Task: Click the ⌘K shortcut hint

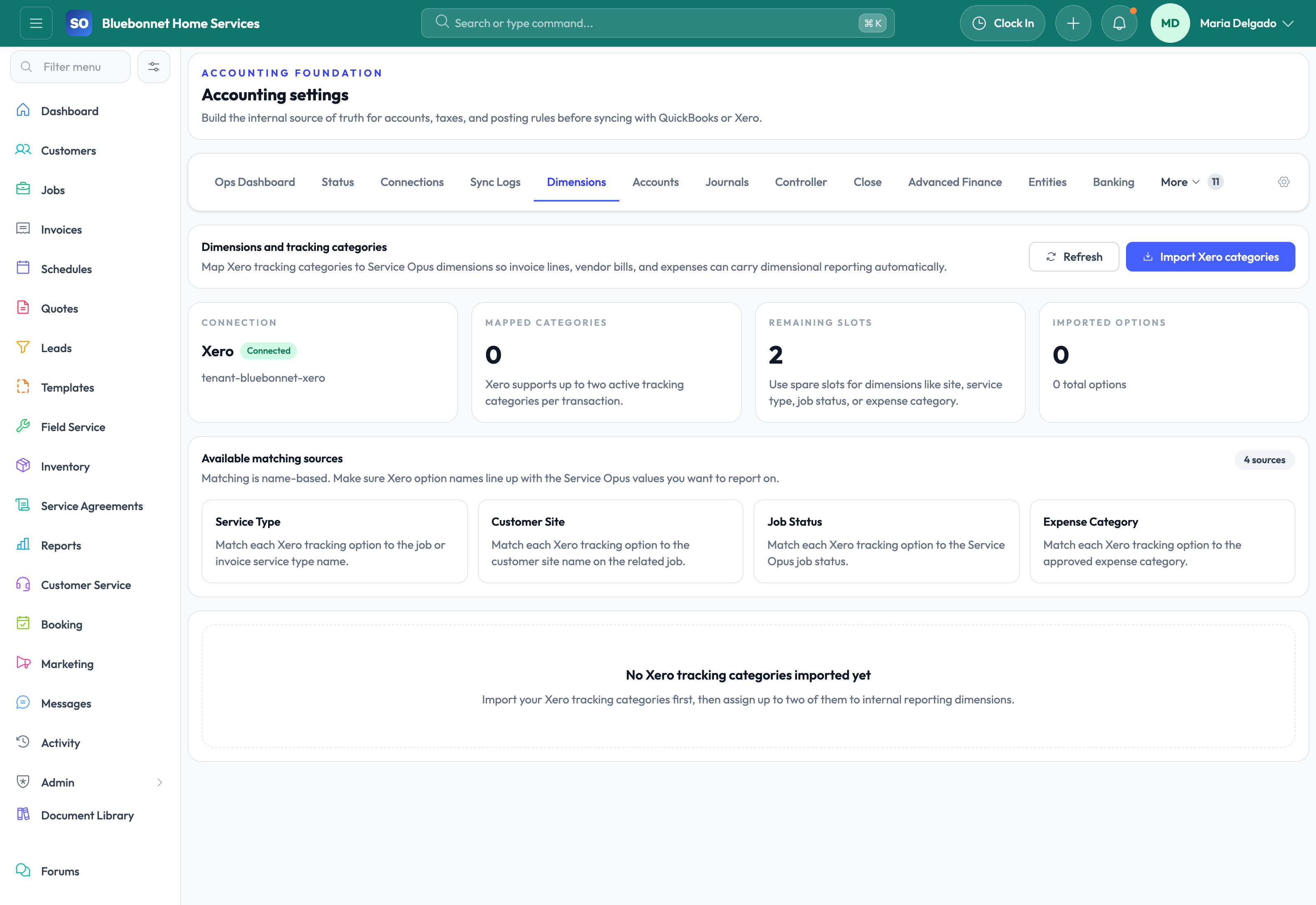Action: [x=872, y=23]
